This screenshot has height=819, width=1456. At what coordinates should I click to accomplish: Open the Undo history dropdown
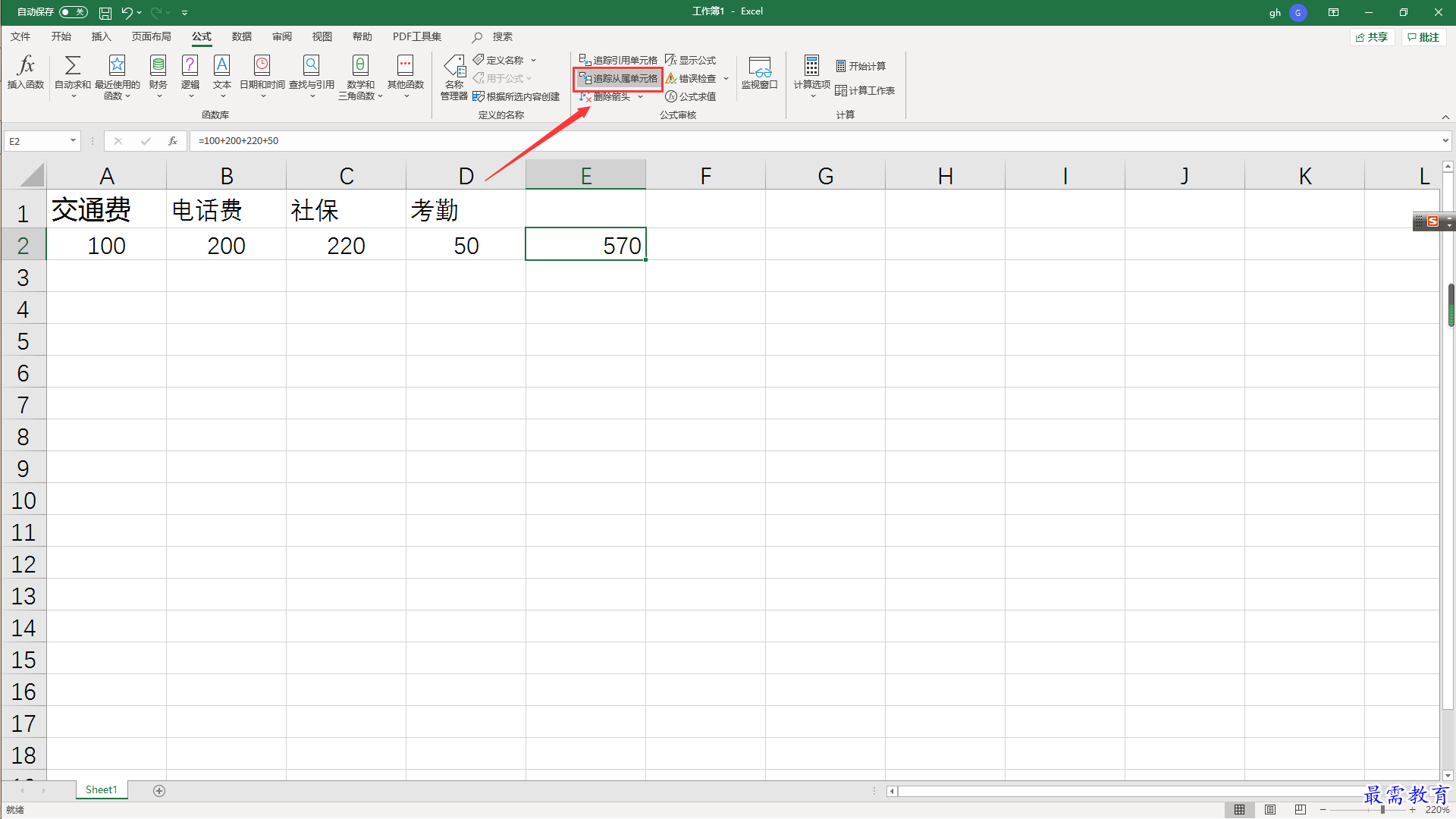[x=140, y=12]
